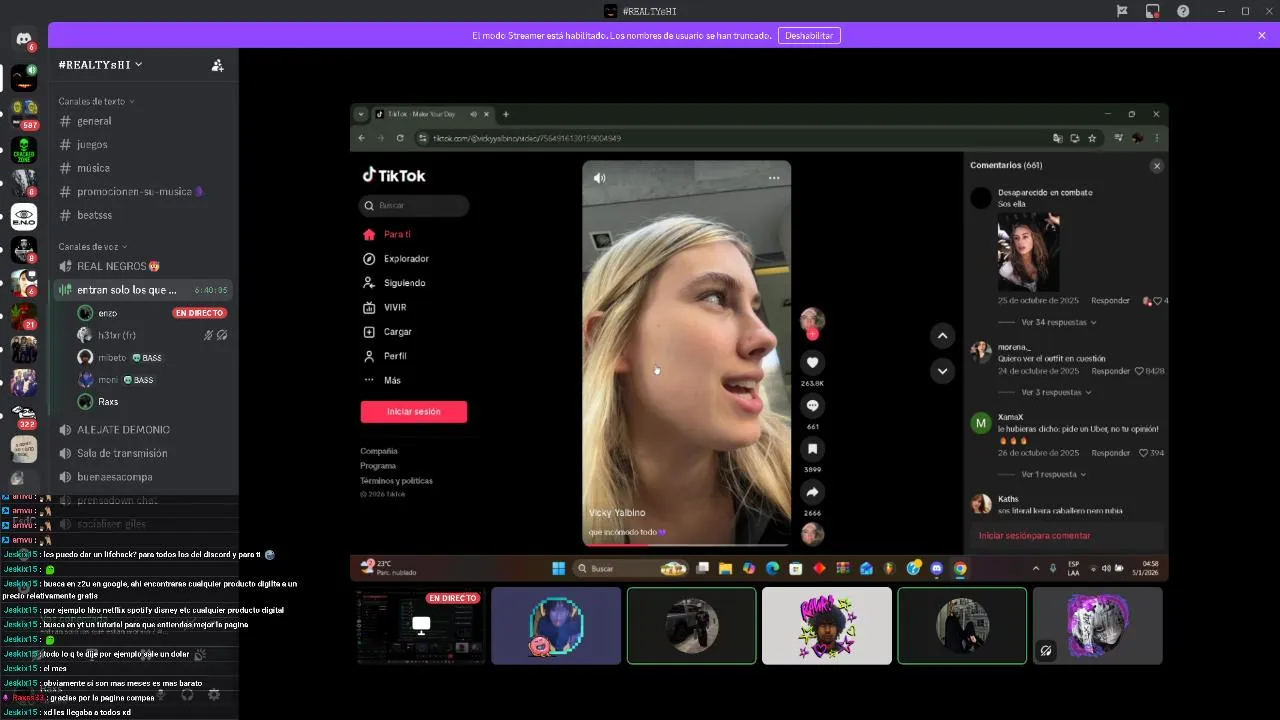Select Perfil in TikTok sidebar
The height and width of the screenshot is (720, 1280).
click(x=385, y=356)
